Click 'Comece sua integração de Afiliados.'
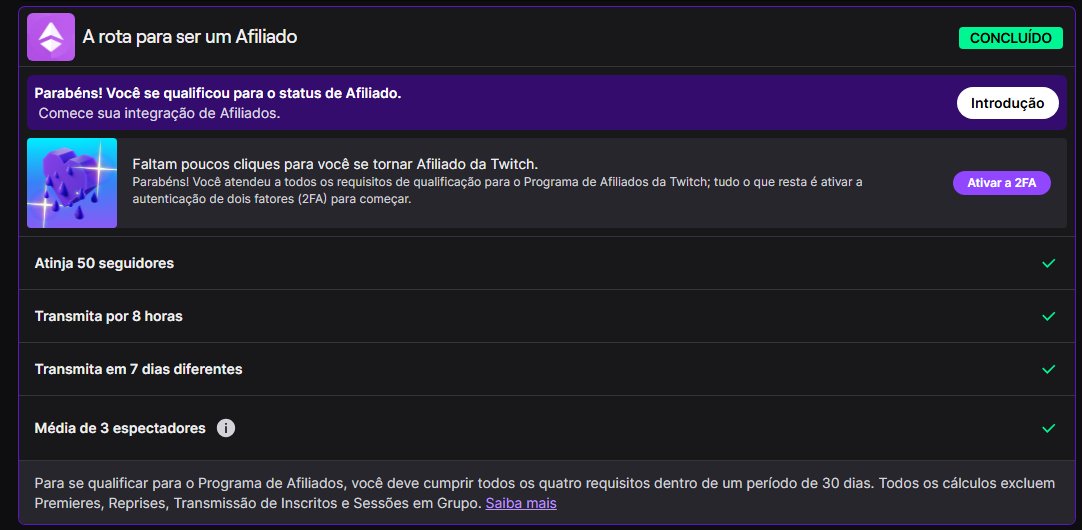This screenshot has width=1082, height=530. [x=159, y=113]
